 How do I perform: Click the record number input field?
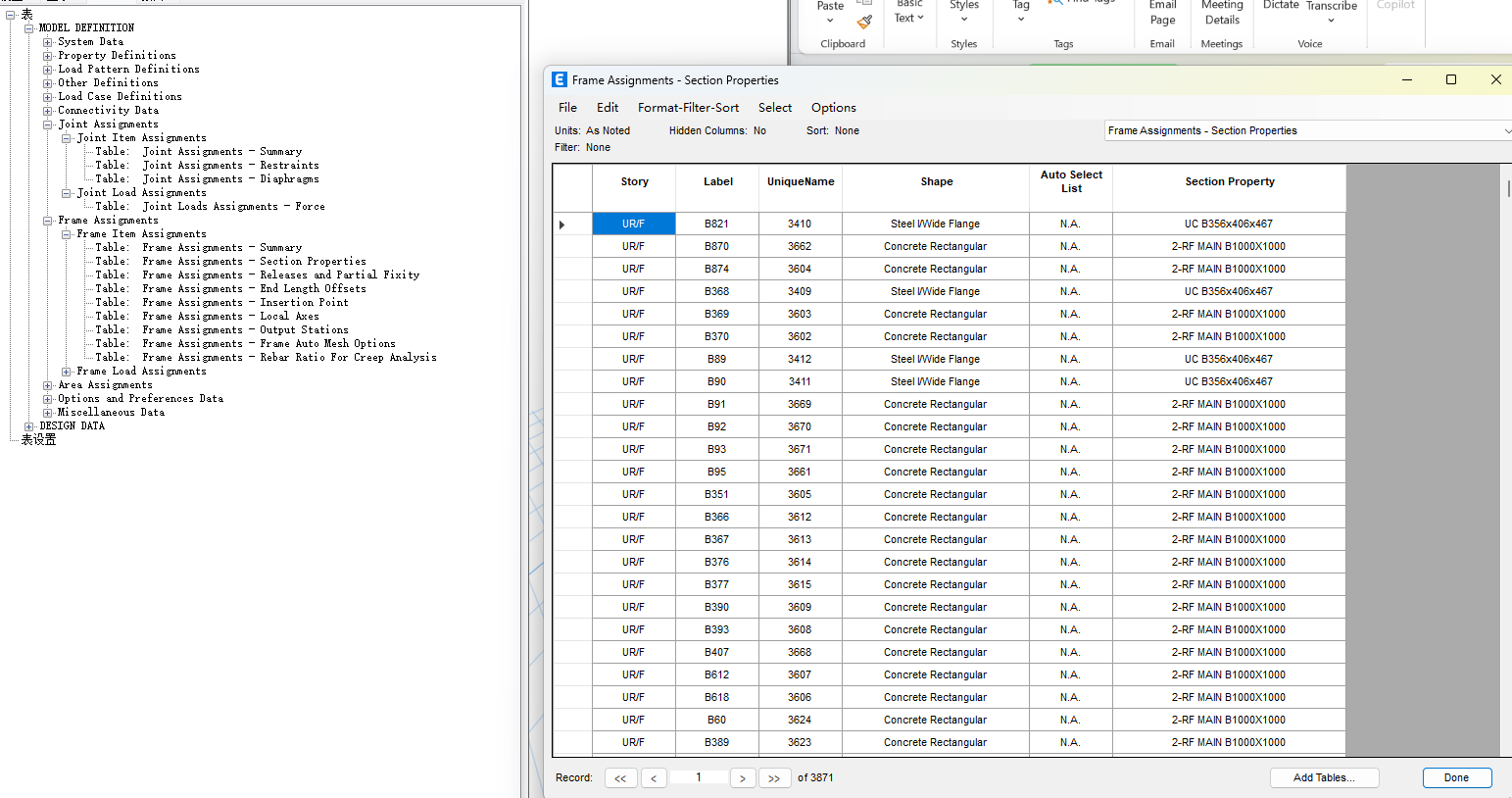click(x=699, y=777)
